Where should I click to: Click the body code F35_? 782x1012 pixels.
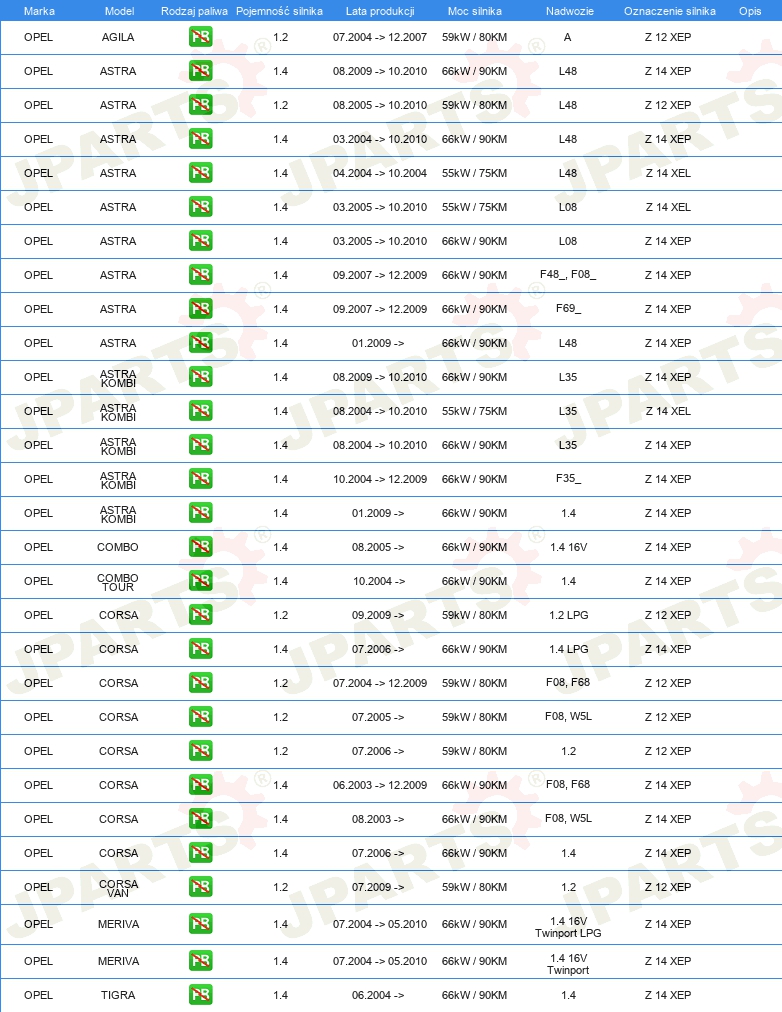tap(568, 479)
